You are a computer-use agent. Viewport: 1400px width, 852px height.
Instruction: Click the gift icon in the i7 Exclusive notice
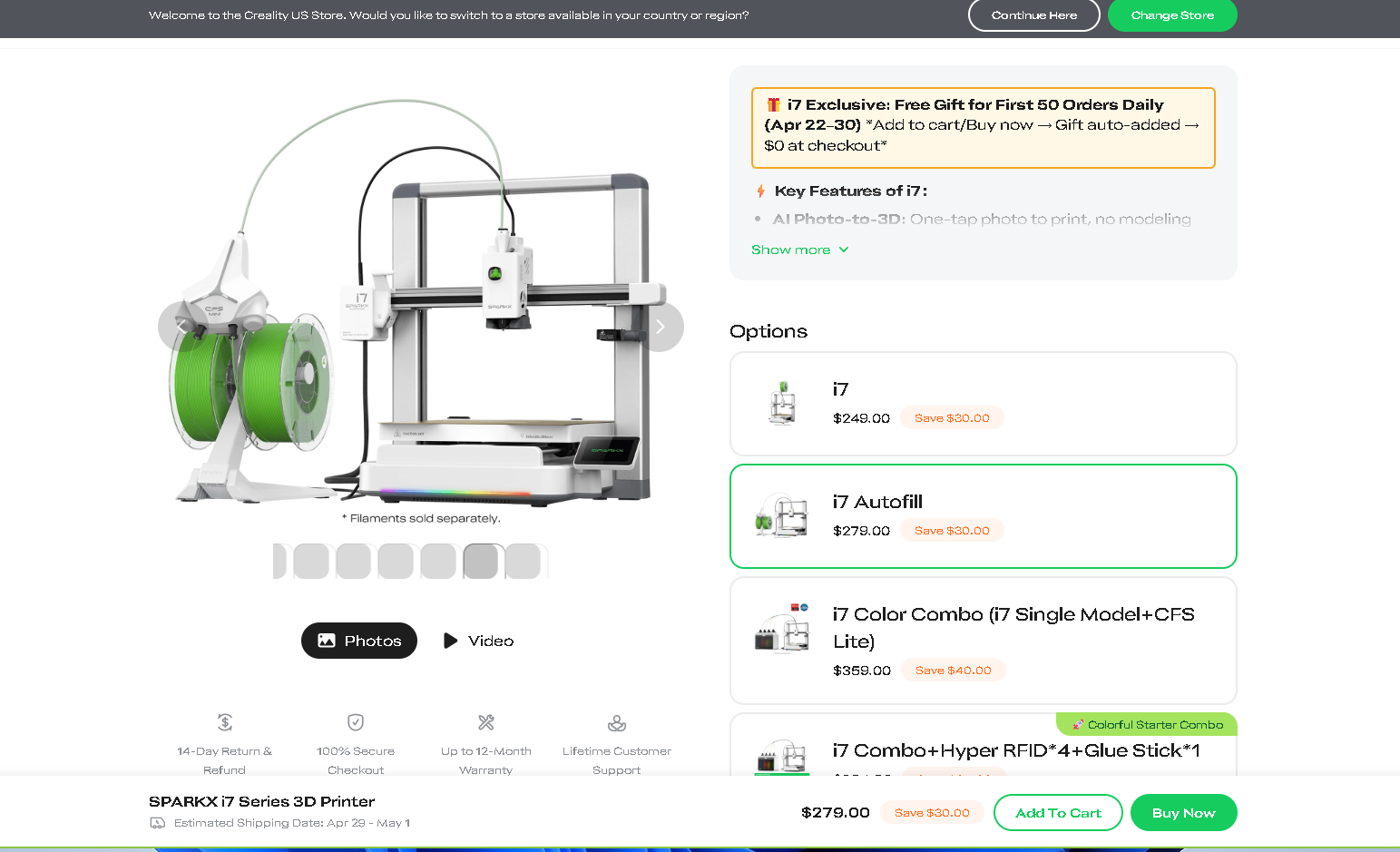774,104
